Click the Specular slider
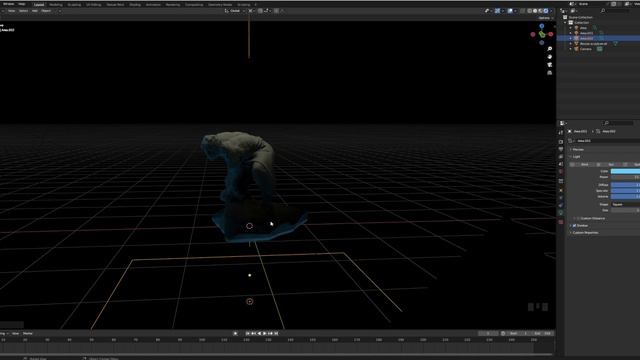The image size is (640, 360). pyautogui.click(x=625, y=191)
